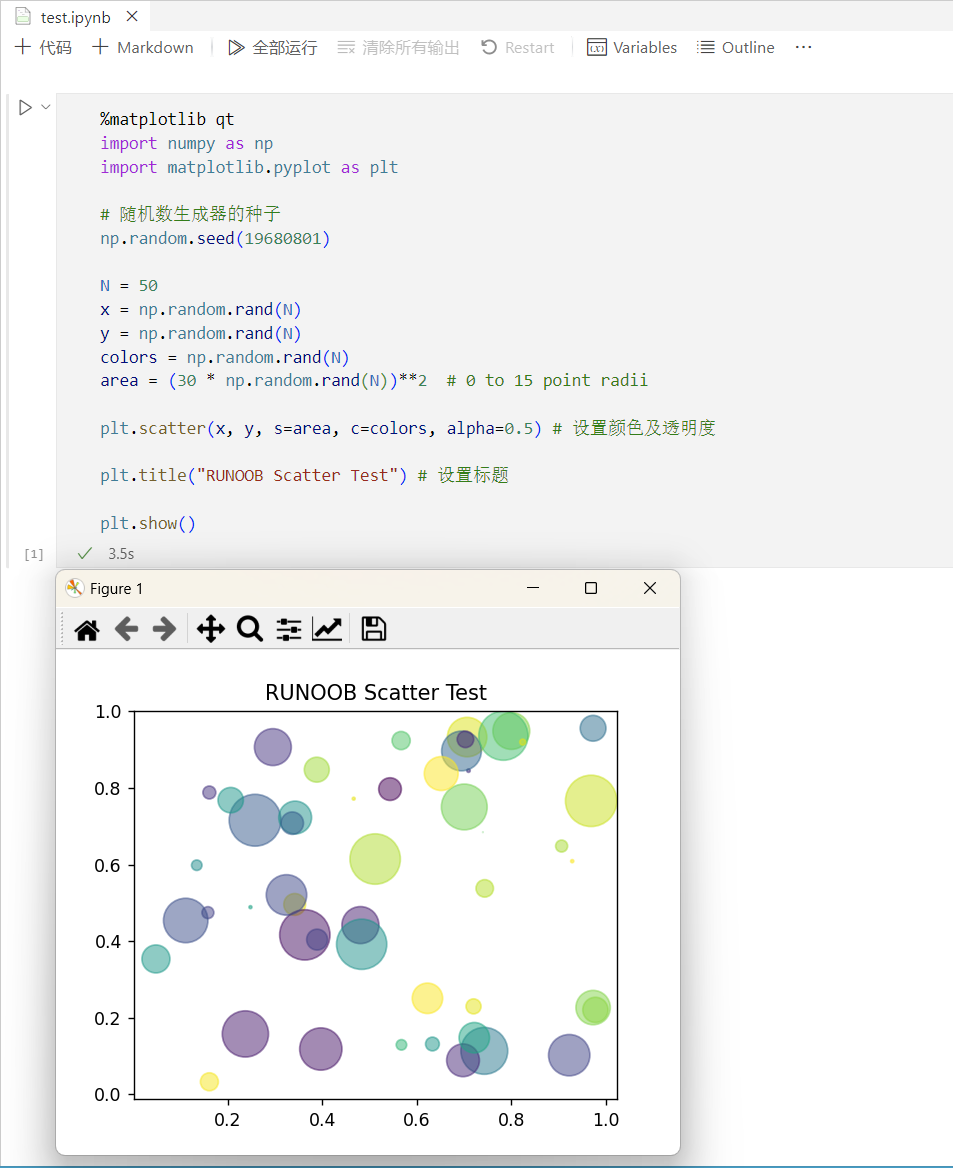Maximize the Figure 1 window
953x1168 pixels.
click(x=591, y=588)
